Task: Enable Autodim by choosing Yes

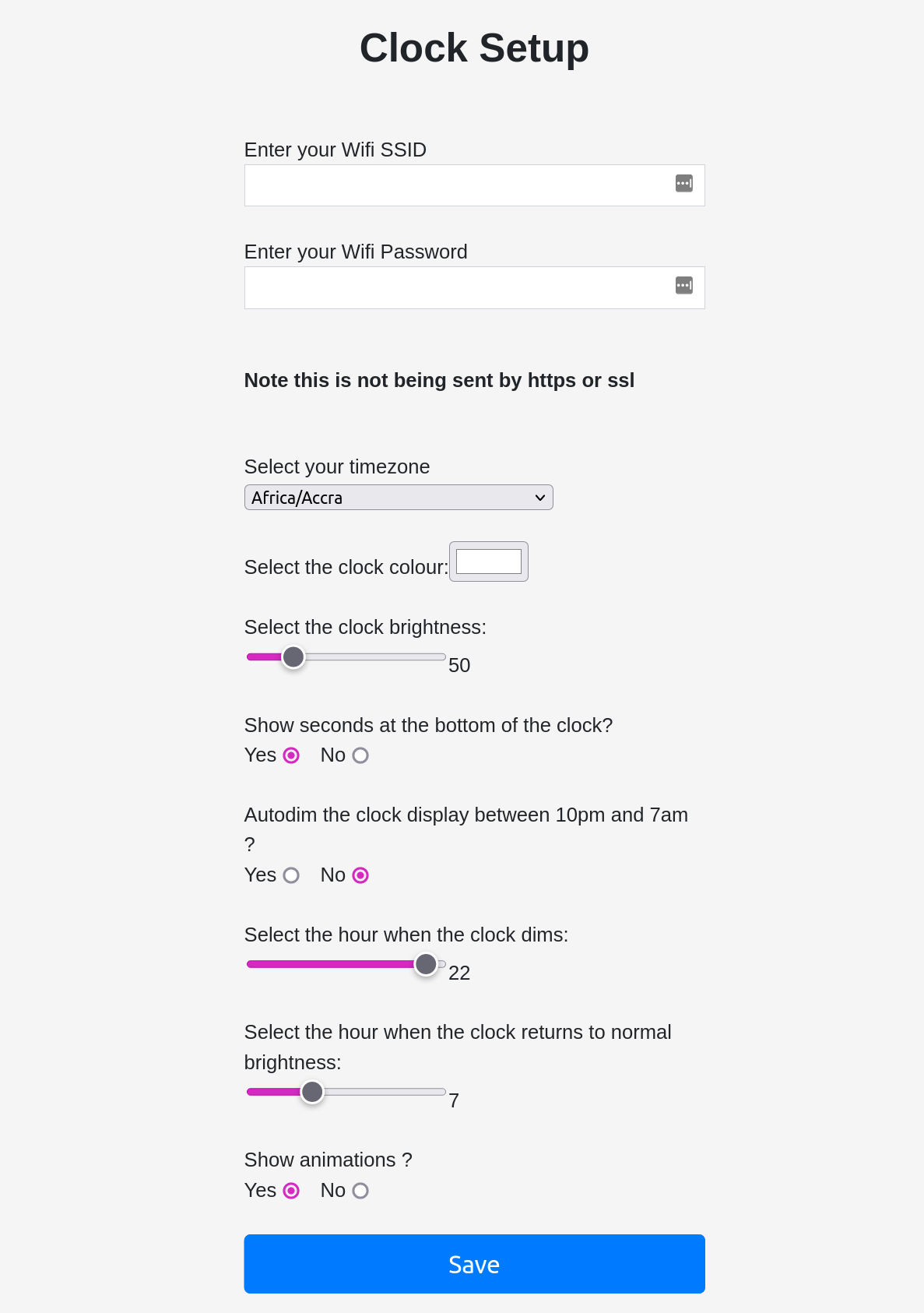Action: click(x=291, y=875)
